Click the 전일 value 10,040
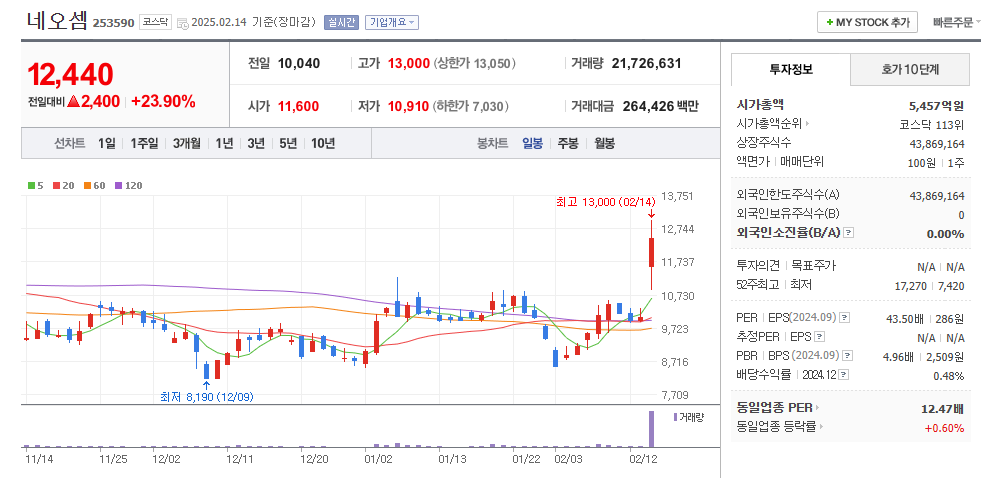This screenshot has width=987, height=478. (299, 64)
